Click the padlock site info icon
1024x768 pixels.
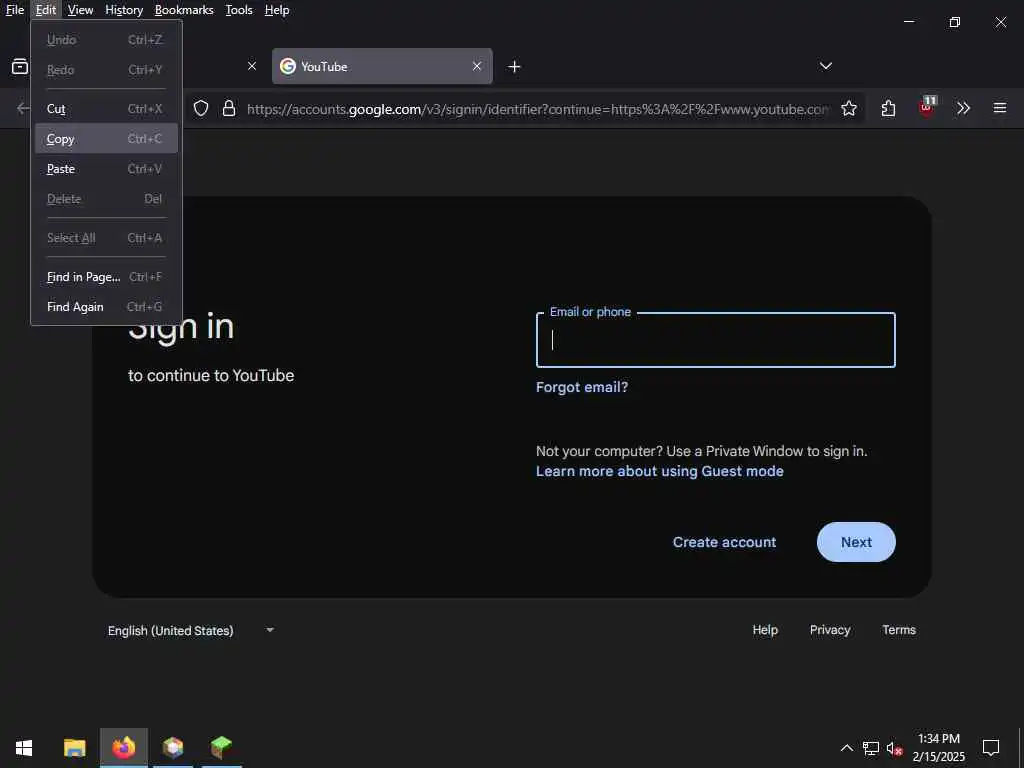229,108
